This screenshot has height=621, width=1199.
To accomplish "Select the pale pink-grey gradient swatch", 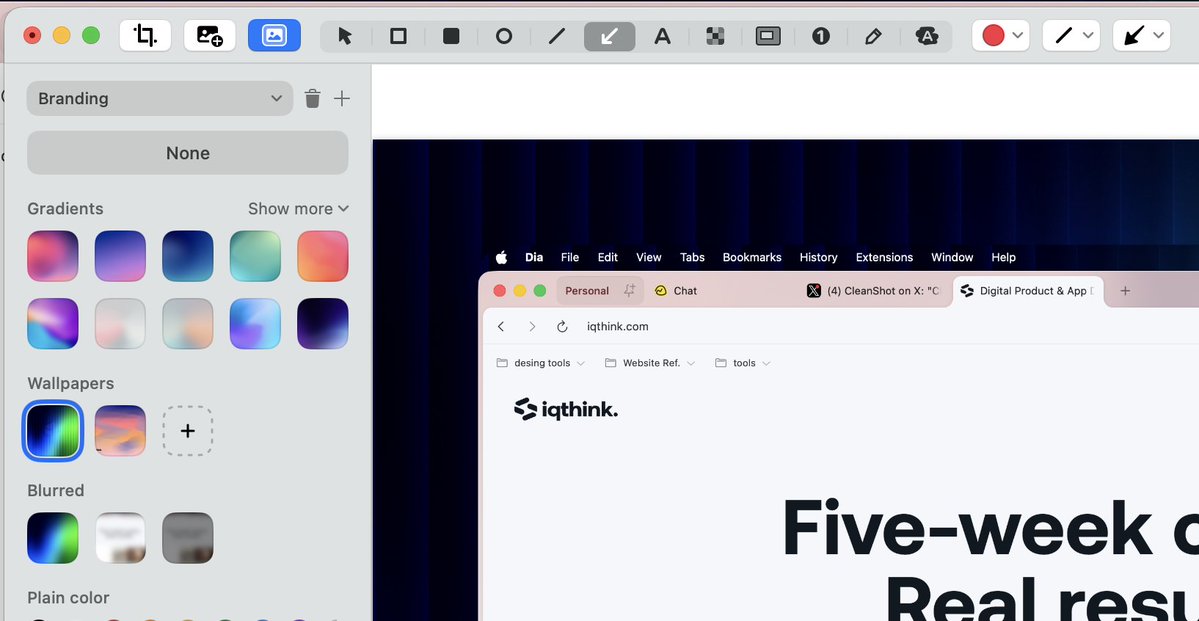I will point(120,324).
